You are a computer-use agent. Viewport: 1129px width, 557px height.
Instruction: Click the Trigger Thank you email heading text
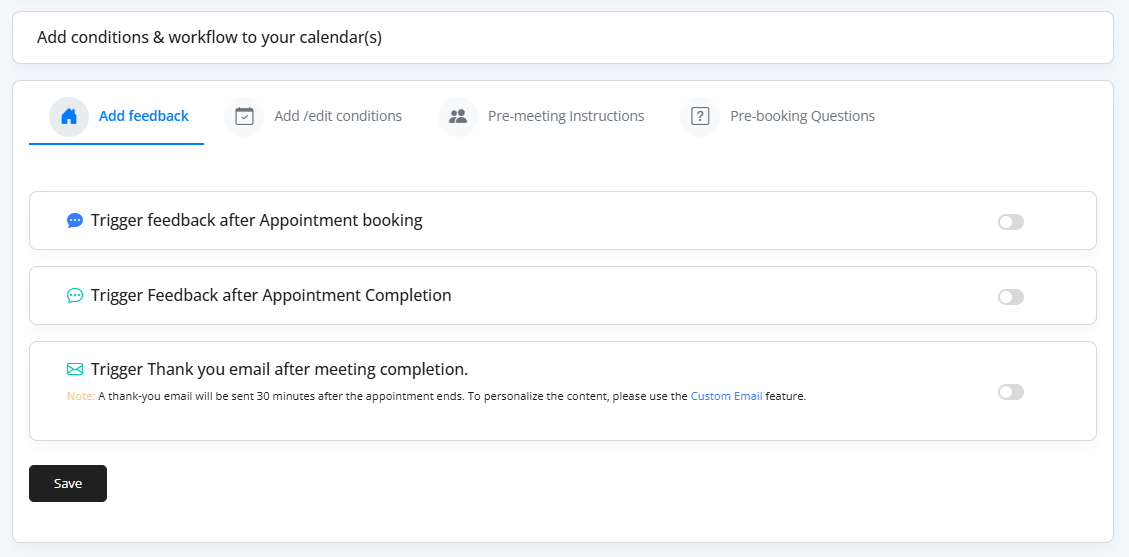tap(279, 369)
